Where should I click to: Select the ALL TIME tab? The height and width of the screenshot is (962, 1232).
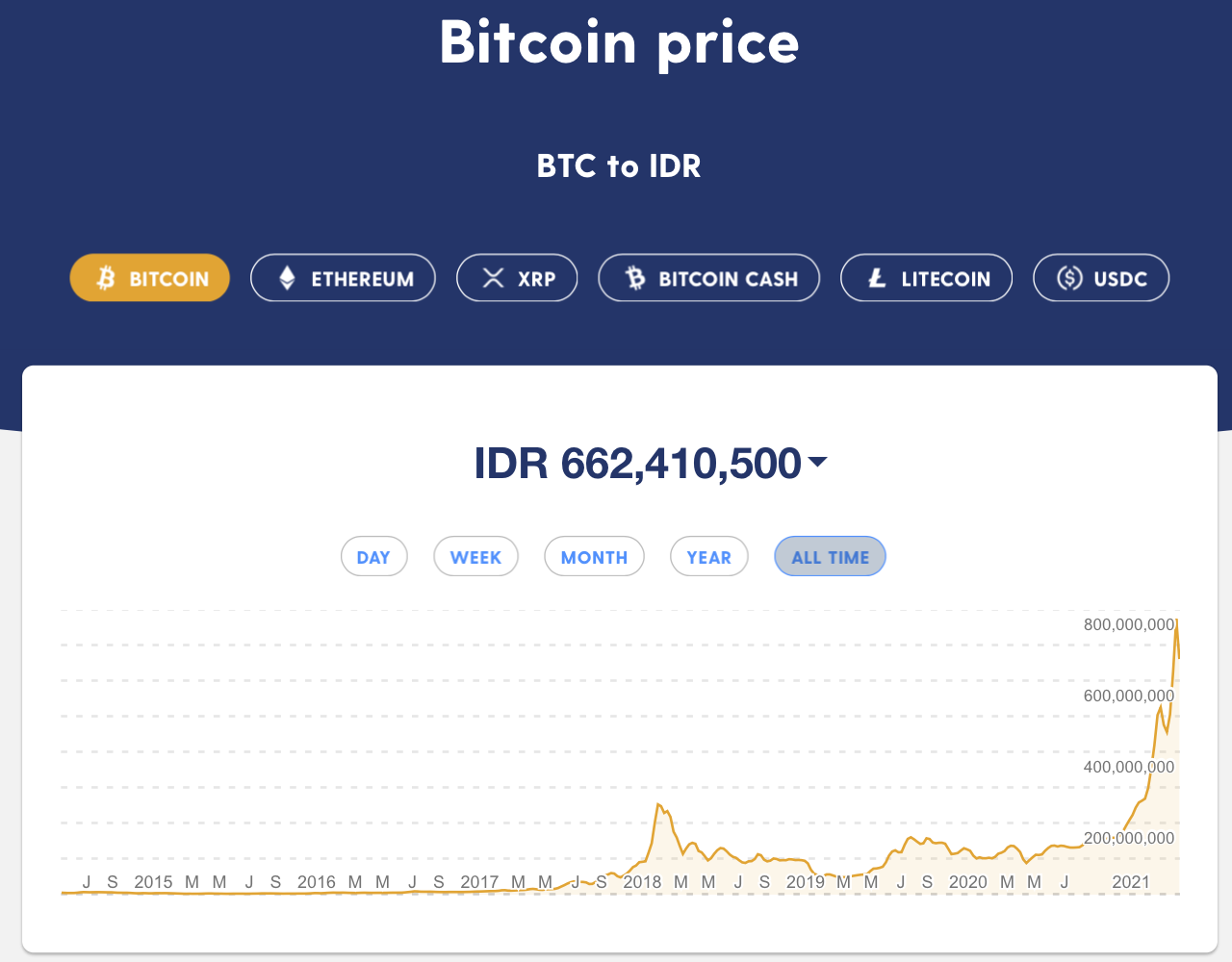coord(830,556)
